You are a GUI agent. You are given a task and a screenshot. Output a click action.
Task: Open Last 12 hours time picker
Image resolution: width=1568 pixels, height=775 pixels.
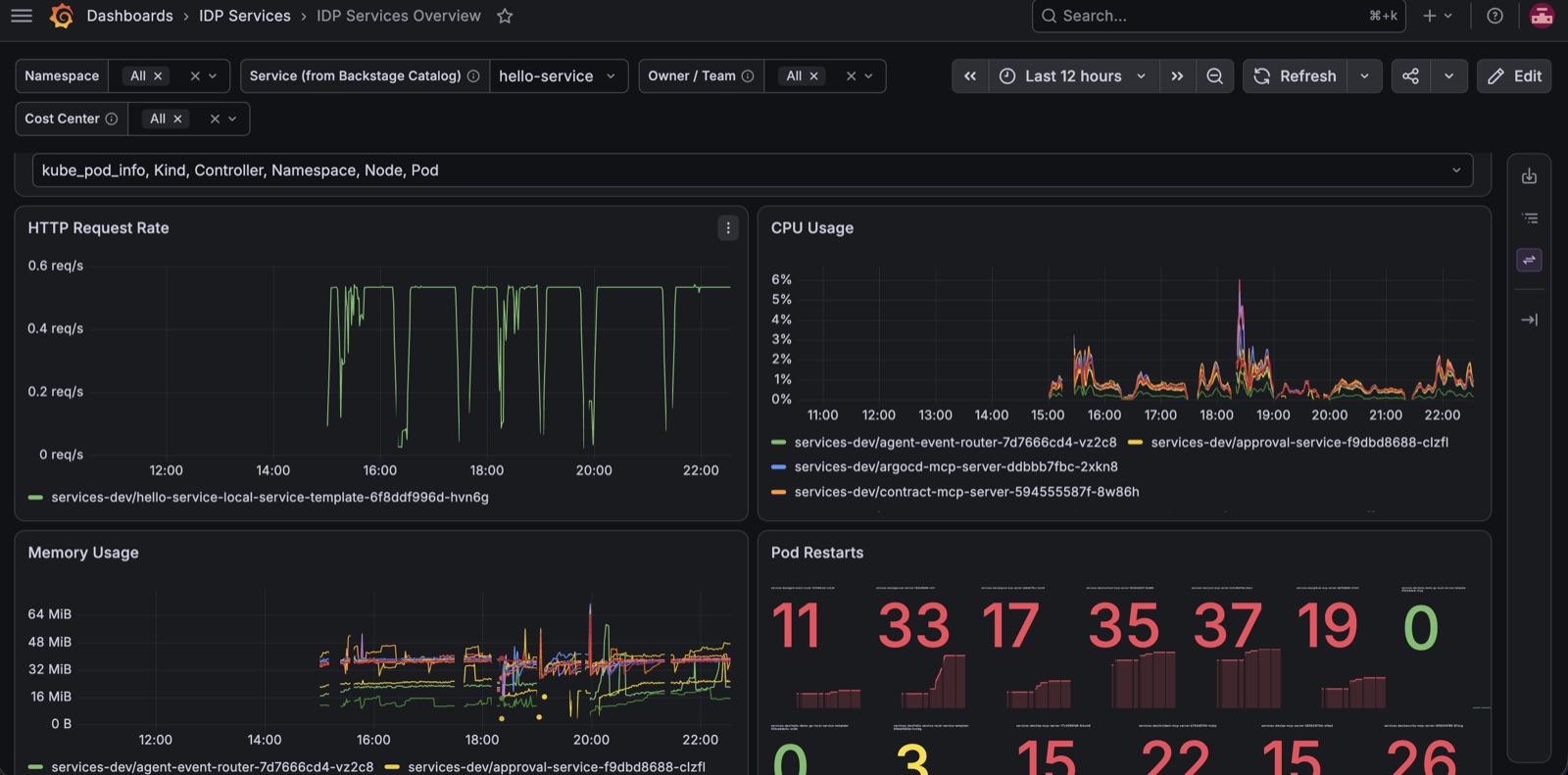click(1072, 75)
